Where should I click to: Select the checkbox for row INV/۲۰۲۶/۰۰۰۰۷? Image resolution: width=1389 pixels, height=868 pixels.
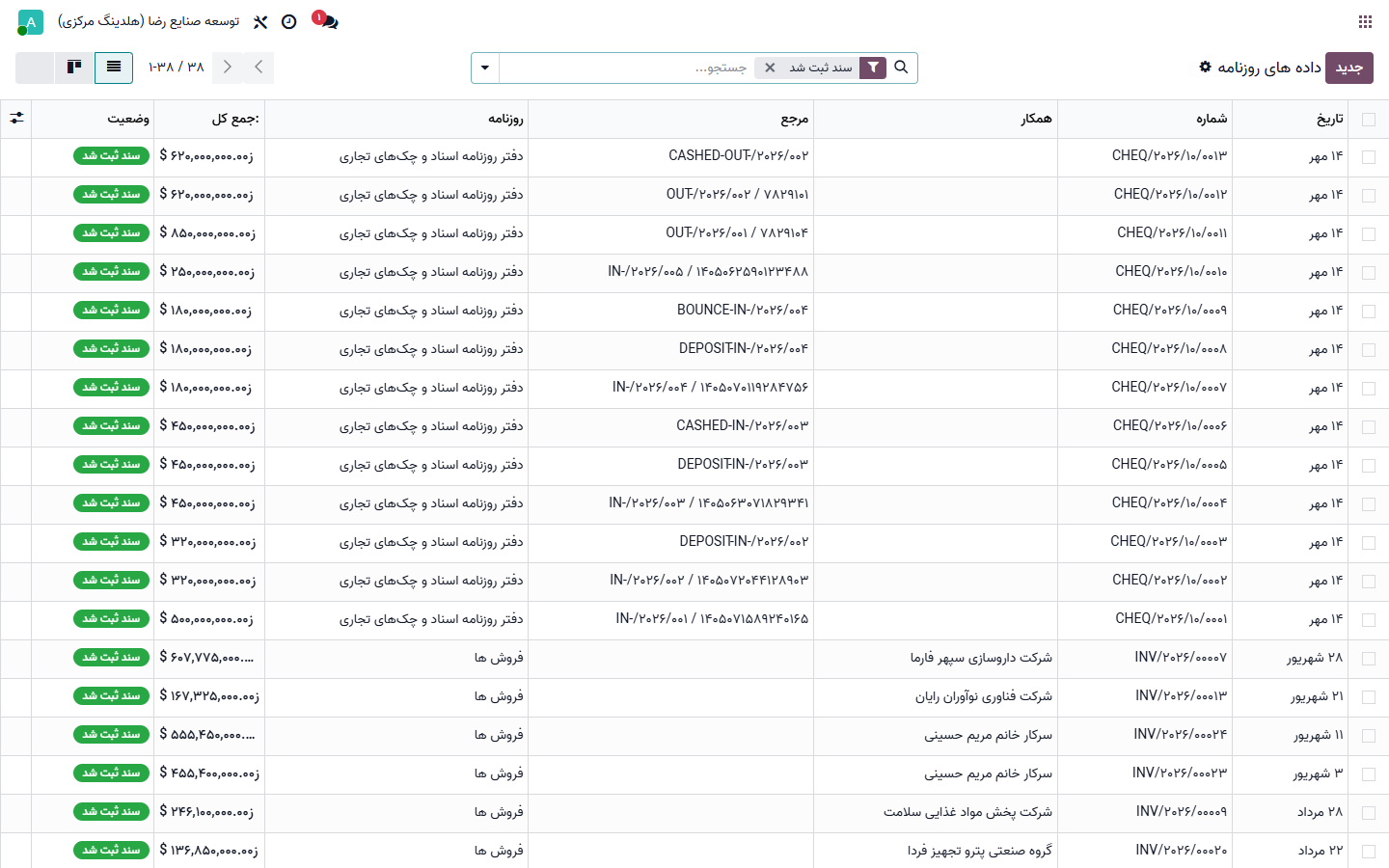coord(1369,659)
